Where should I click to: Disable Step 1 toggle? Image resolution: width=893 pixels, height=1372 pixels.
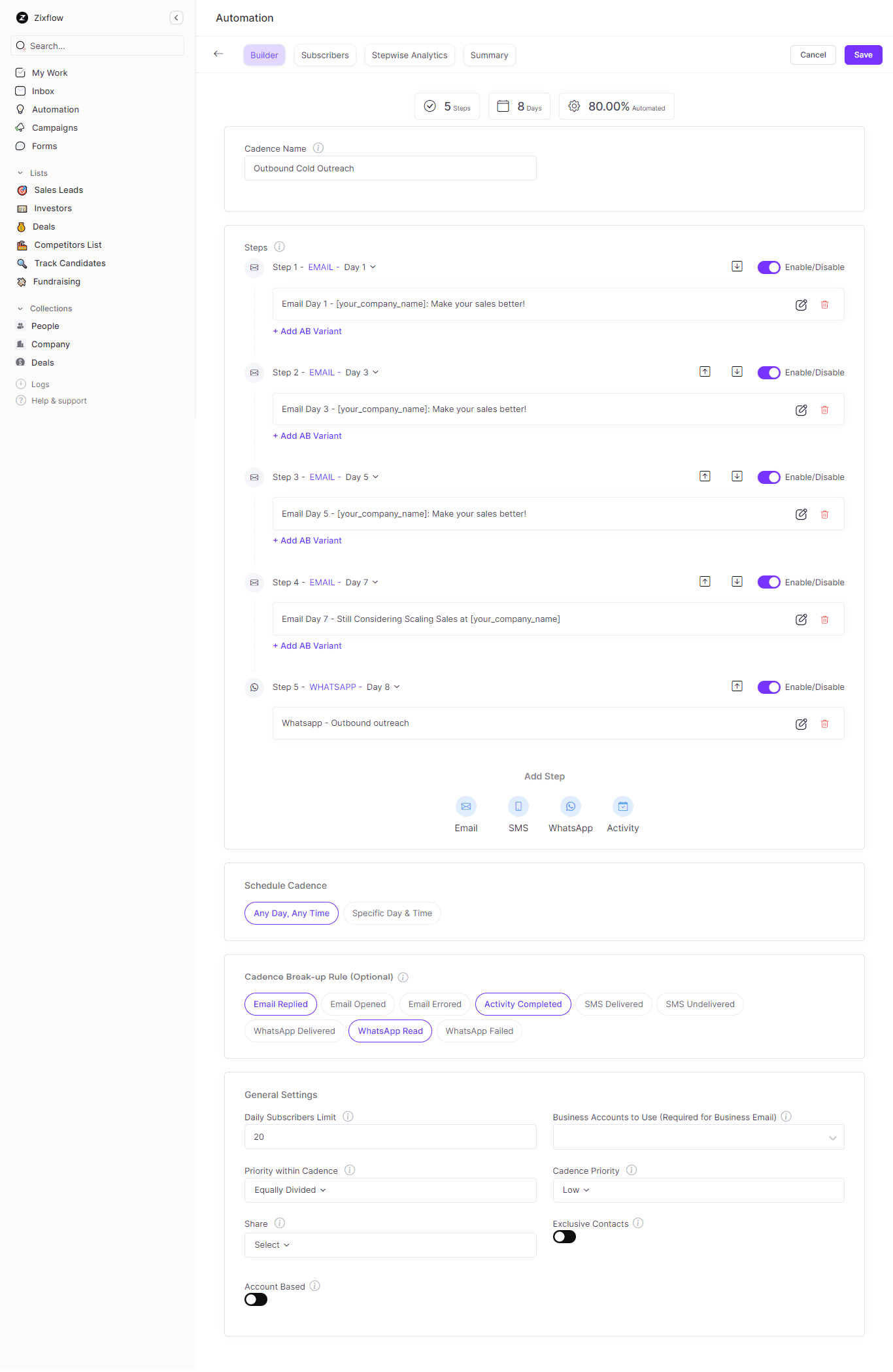(769, 267)
